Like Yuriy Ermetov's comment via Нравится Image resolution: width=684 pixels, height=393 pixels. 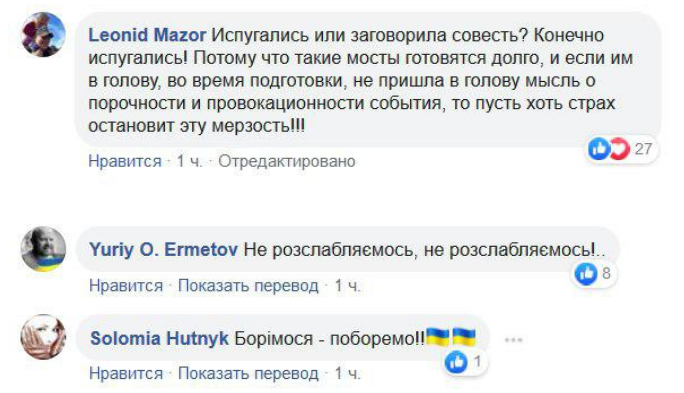[x=126, y=286]
